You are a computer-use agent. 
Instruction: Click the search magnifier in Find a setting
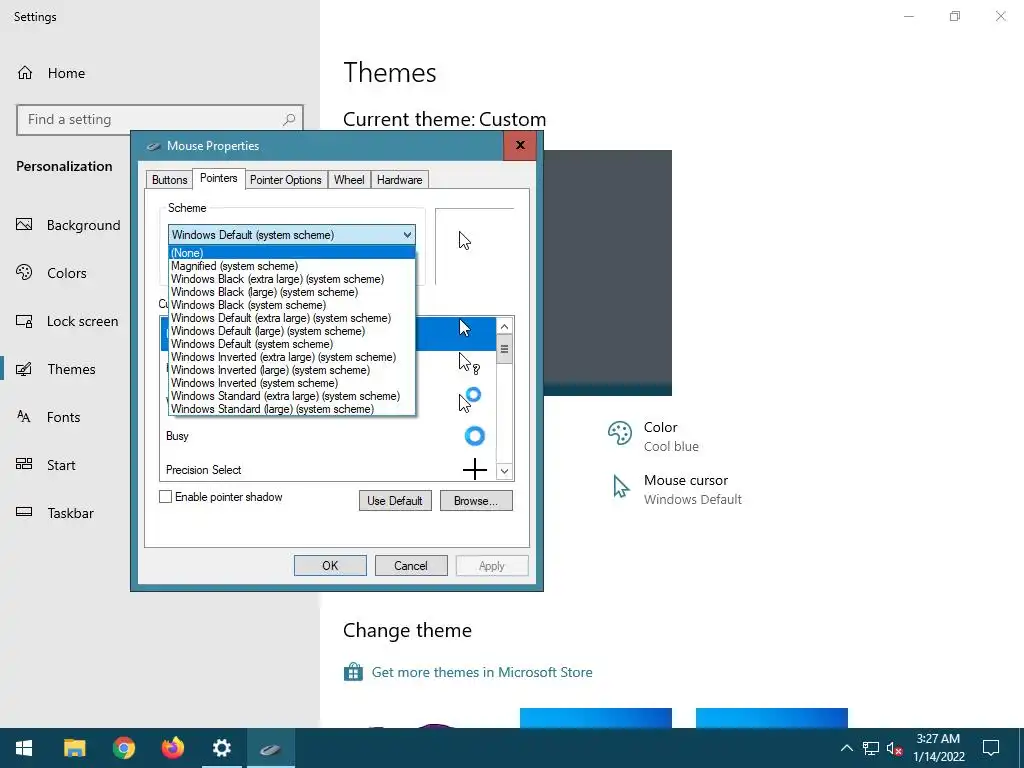289,120
